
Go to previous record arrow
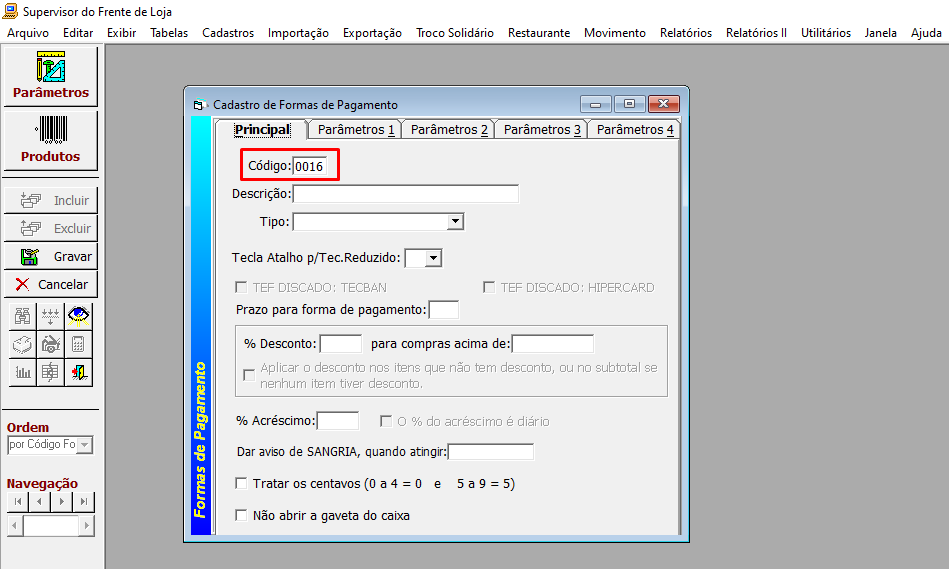point(39,501)
